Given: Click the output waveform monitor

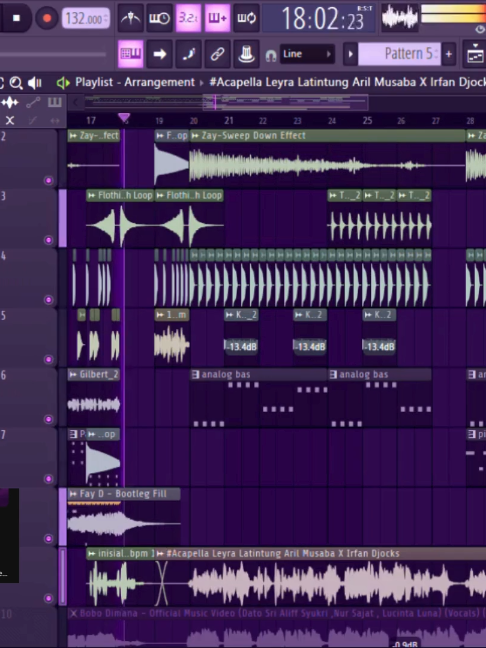Looking at the screenshot, I should click(400, 18).
